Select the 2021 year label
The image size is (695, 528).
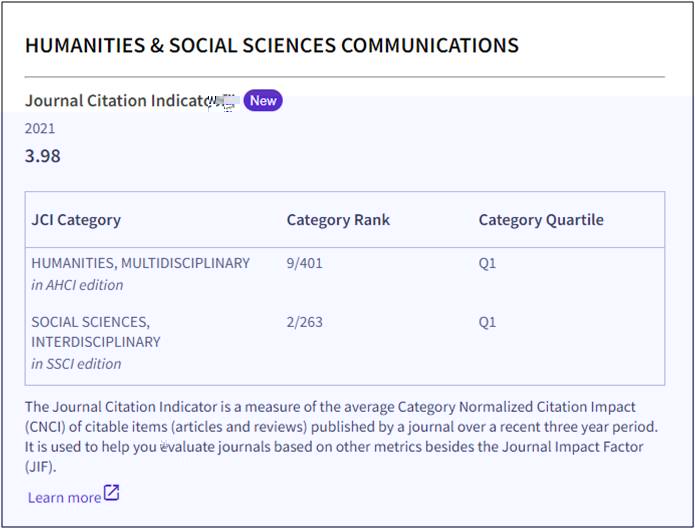coord(40,128)
